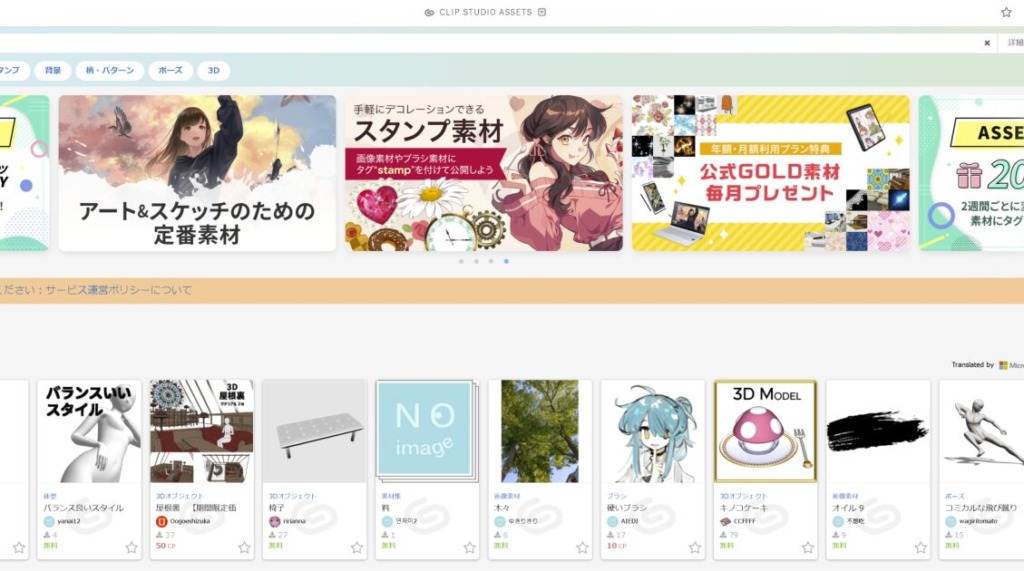Viewport: 1024px width, 571px height.
Task: Add the 椅子 asset to favorites
Action: 357,547
